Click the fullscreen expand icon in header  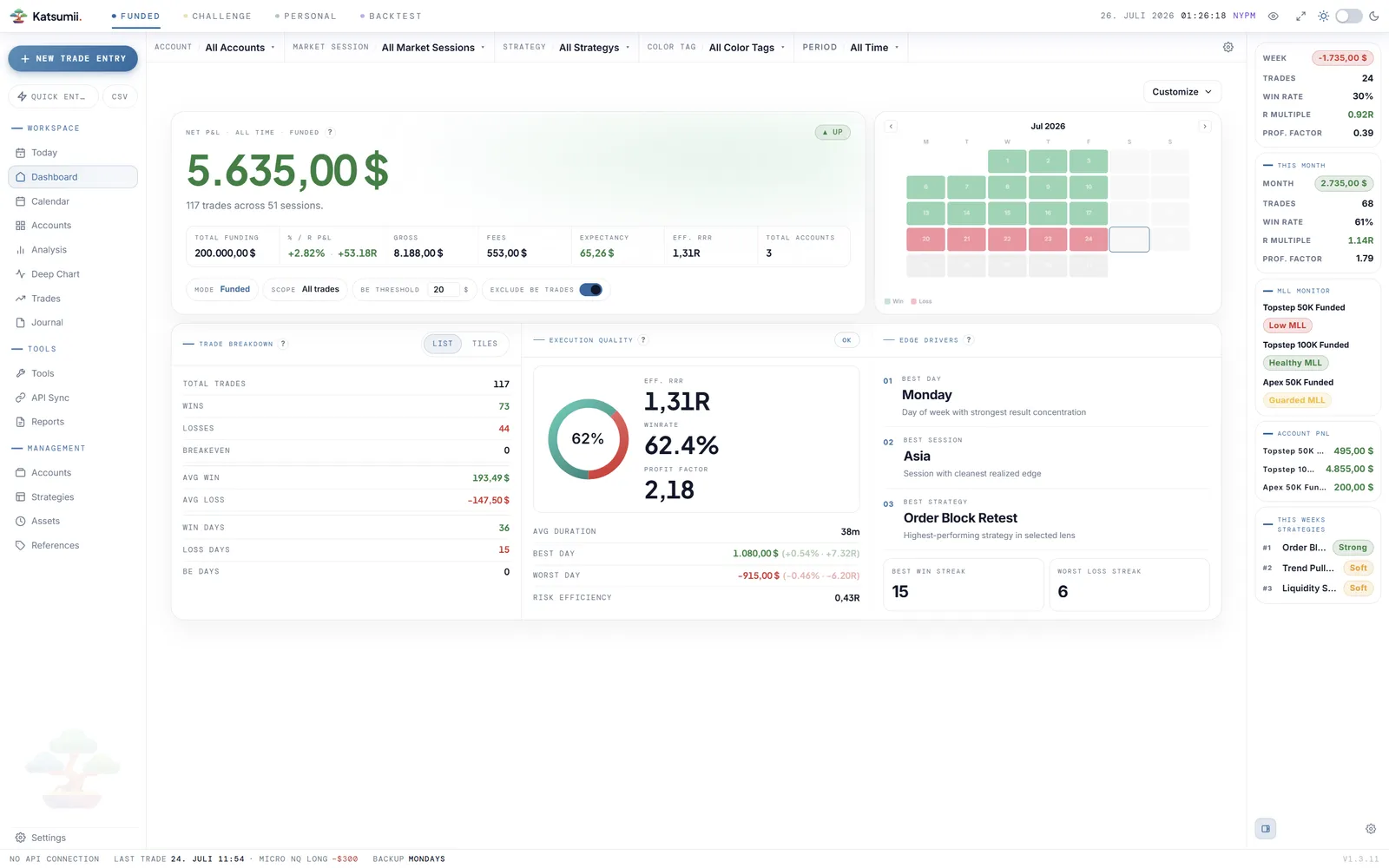1300,16
